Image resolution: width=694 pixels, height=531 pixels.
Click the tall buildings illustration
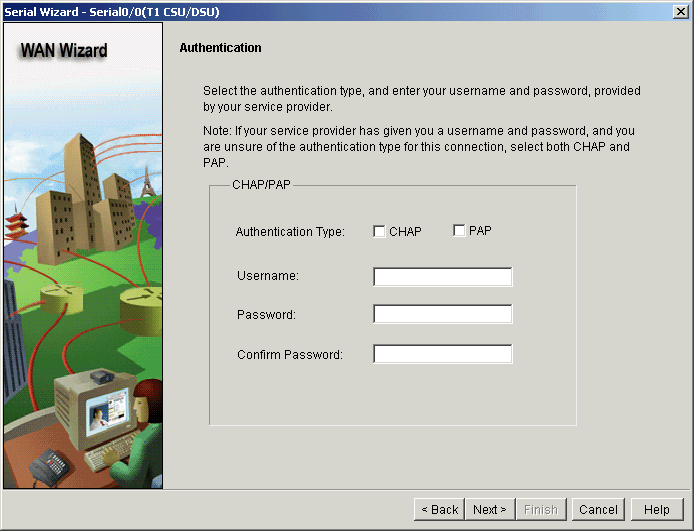tap(84, 199)
